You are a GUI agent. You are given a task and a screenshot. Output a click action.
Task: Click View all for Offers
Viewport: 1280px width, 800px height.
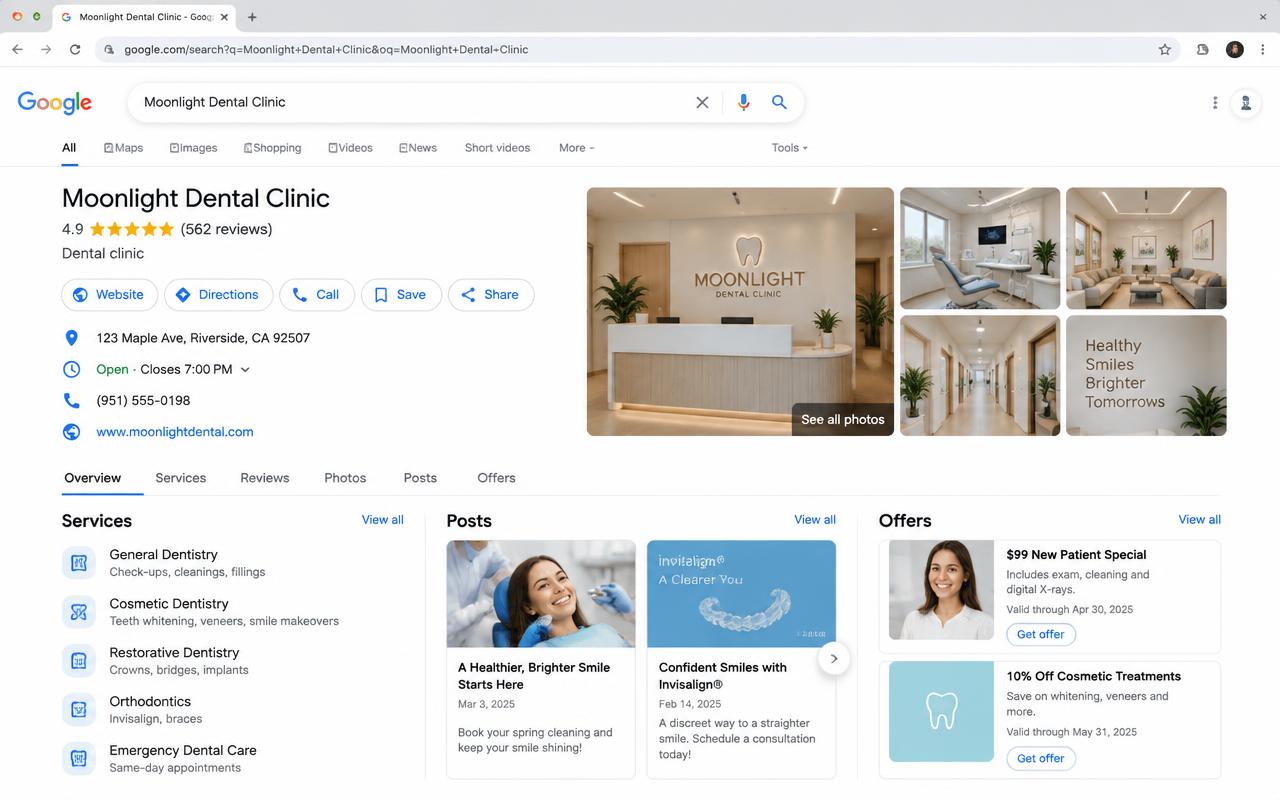click(1199, 519)
